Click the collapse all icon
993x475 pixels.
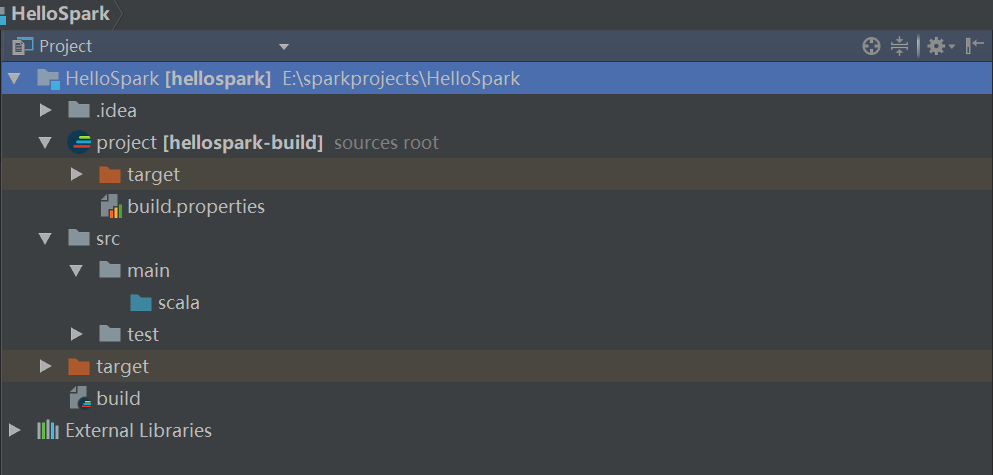click(x=899, y=46)
